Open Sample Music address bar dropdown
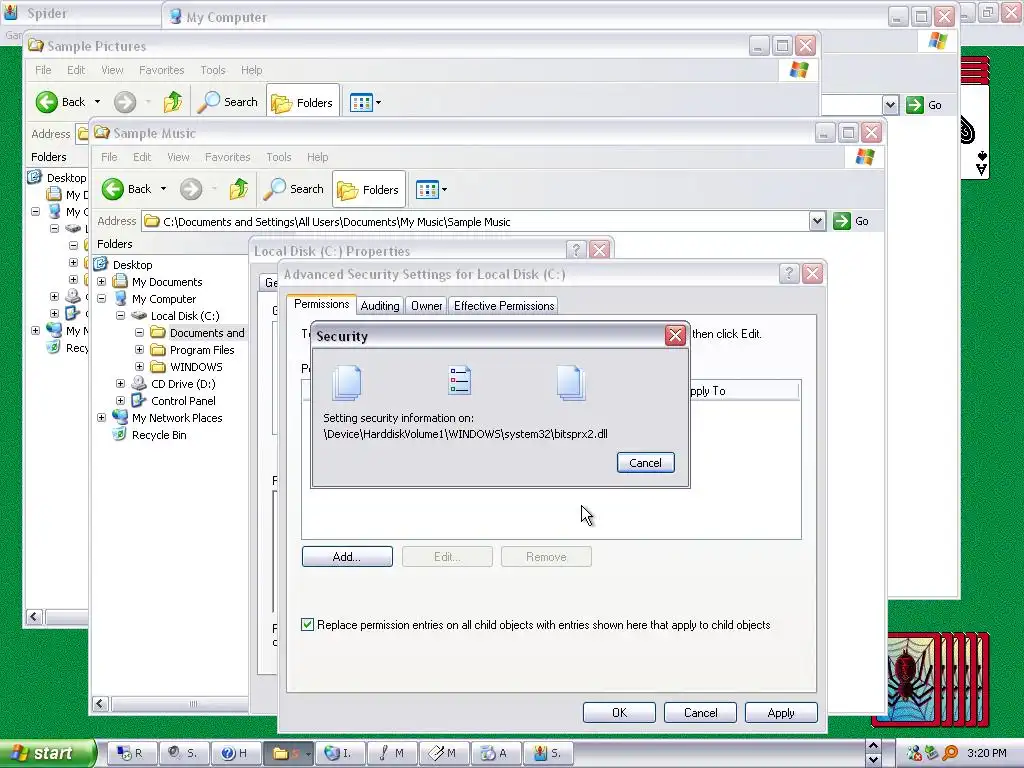 (817, 221)
